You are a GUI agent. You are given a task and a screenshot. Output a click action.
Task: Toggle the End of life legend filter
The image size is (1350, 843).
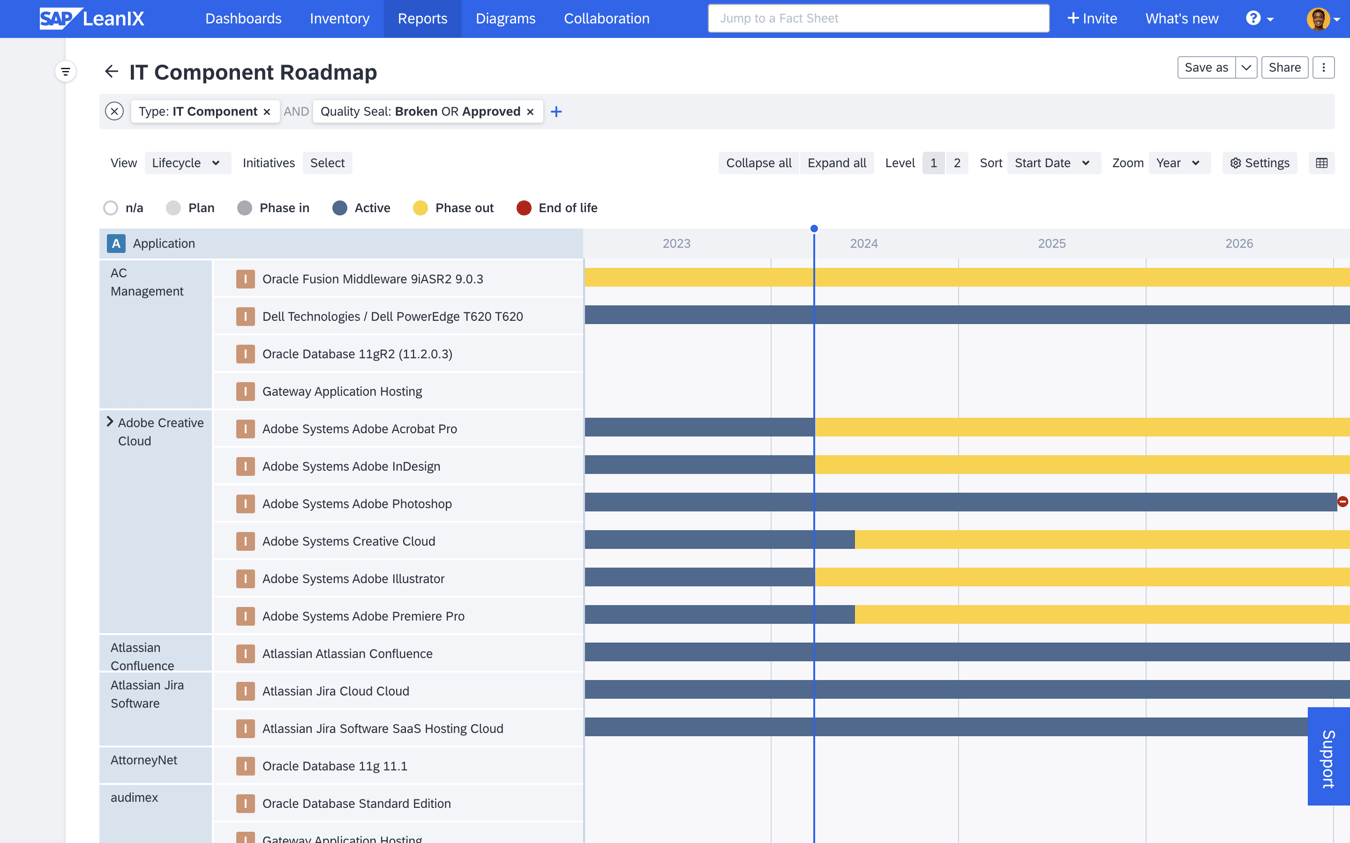click(x=523, y=207)
